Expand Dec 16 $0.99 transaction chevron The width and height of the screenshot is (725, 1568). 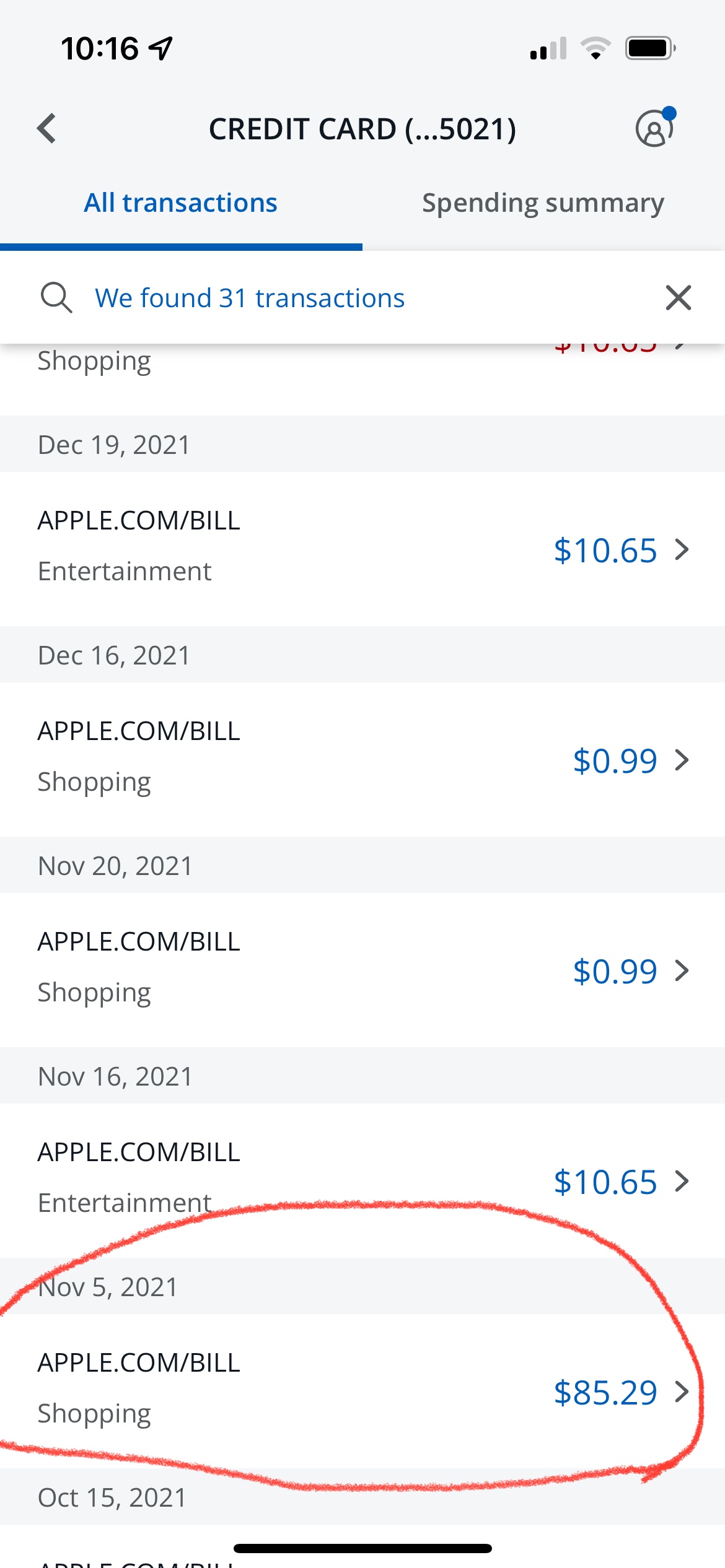coord(682,760)
